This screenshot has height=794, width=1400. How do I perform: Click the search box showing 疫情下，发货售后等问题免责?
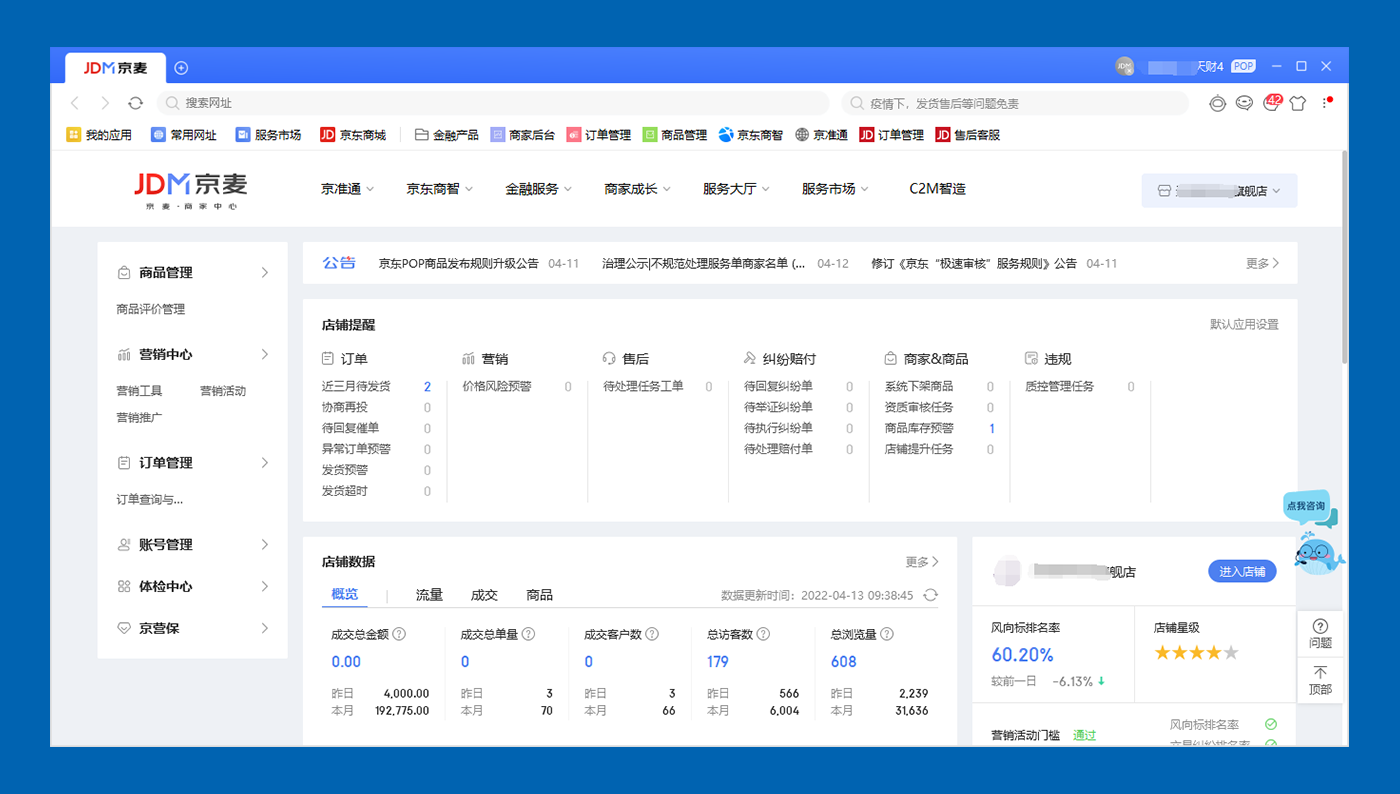tap(1015, 103)
